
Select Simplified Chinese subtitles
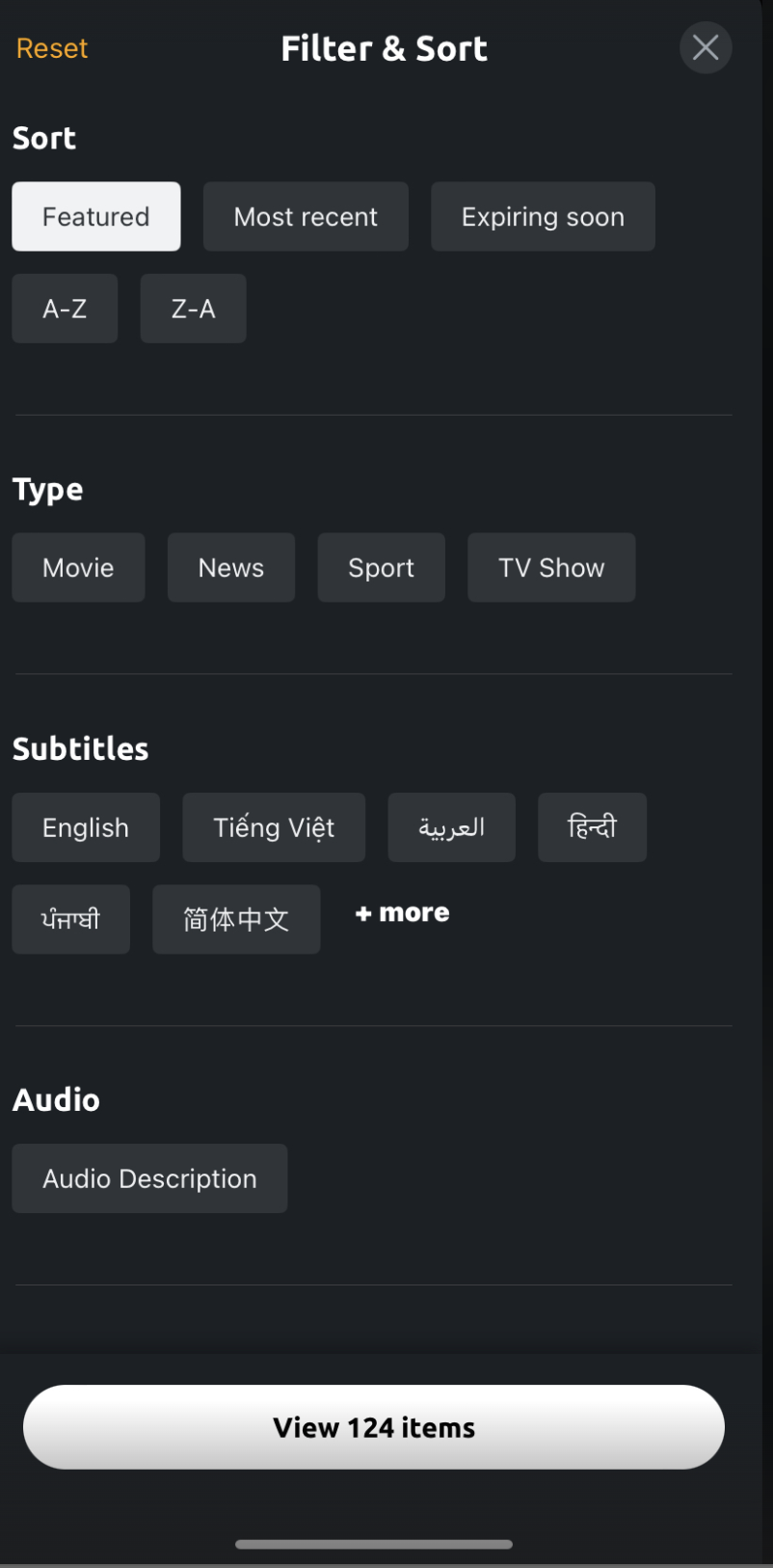coord(236,919)
